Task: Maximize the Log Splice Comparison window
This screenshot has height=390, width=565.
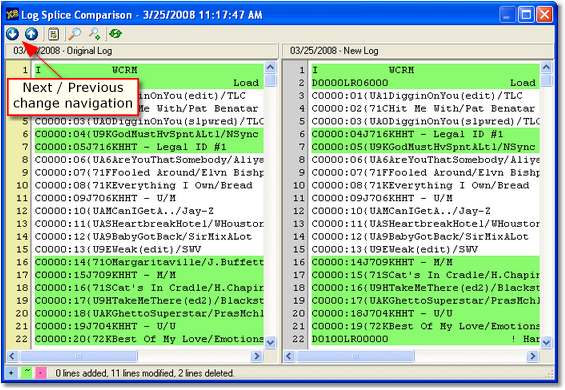Action: [526, 15]
